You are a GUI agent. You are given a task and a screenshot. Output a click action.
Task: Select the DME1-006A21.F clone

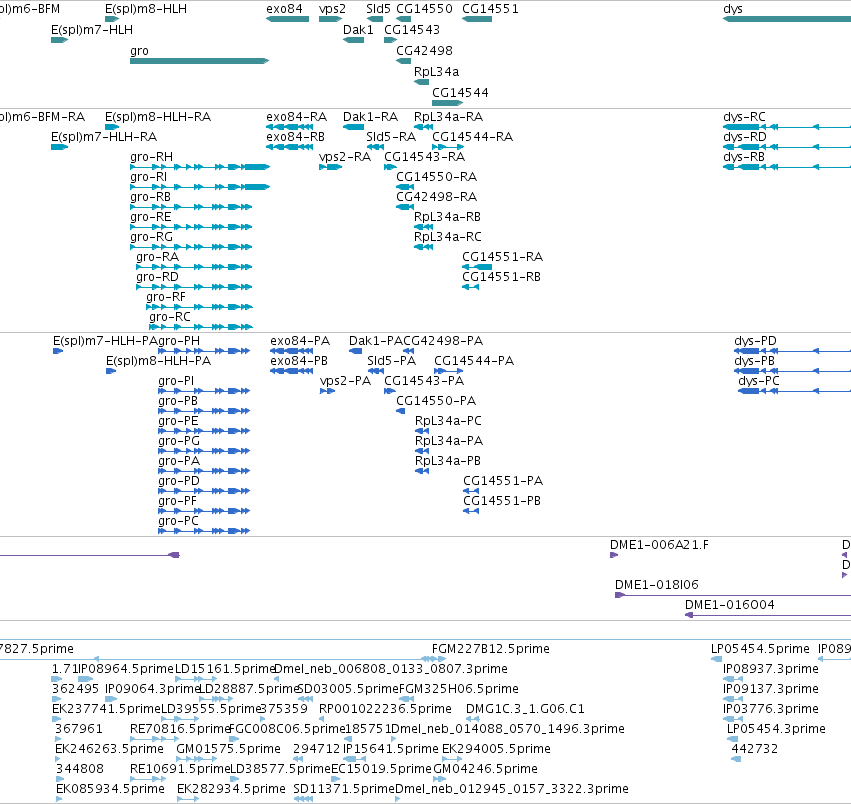click(614, 555)
